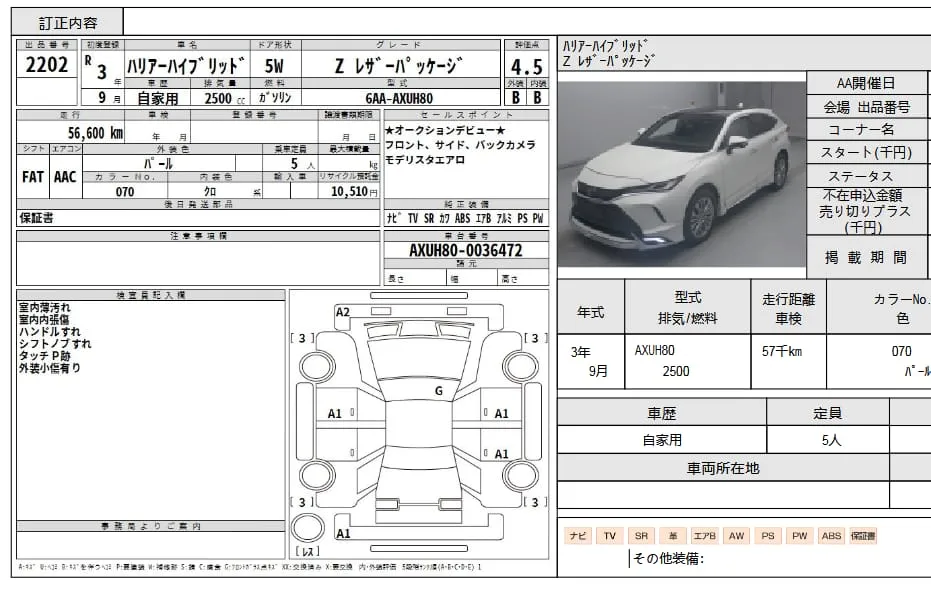Select the 4.5 evaluation score
Image resolution: width=931 pixels, height=601 pixels.
527,67
